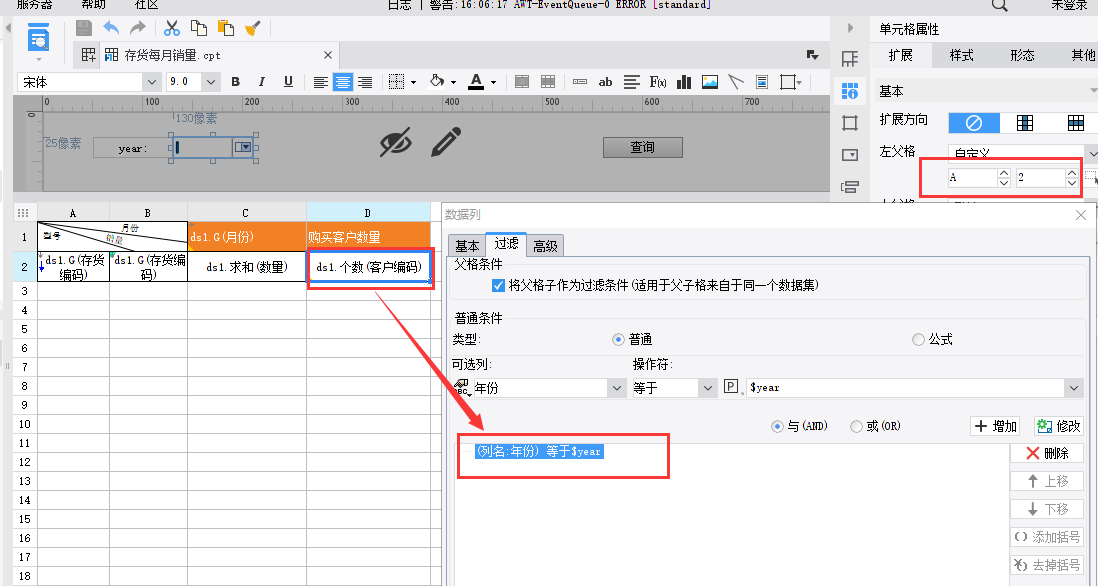1098x586 pixels.
Task: Click the 删除 delete condition button
Action: 1047,453
